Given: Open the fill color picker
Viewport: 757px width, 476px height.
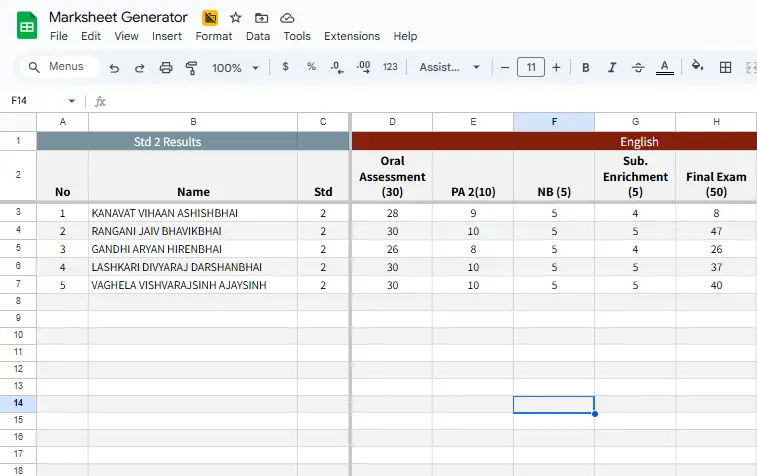Looking at the screenshot, I should (698, 68).
